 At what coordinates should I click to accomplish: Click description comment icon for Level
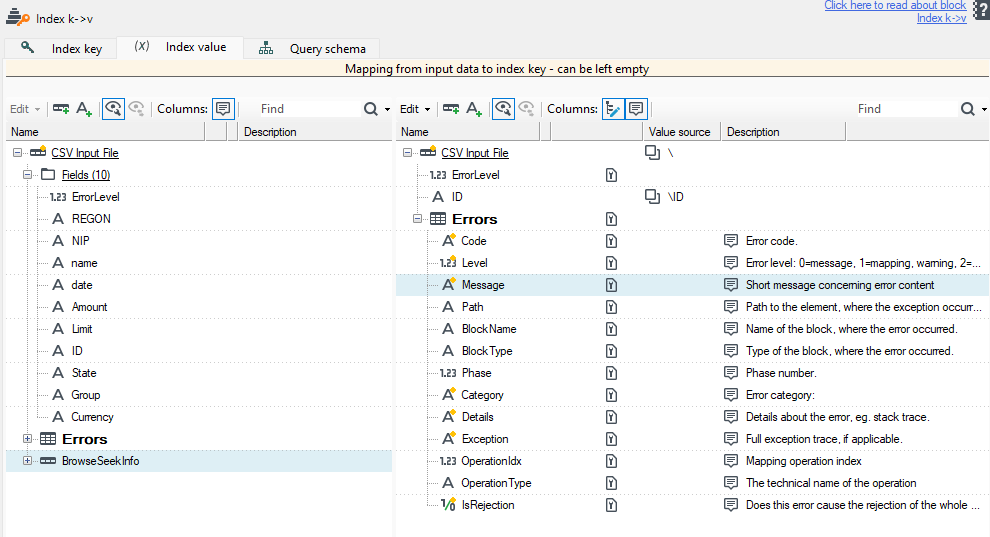pyautogui.click(x=731, y=263)
